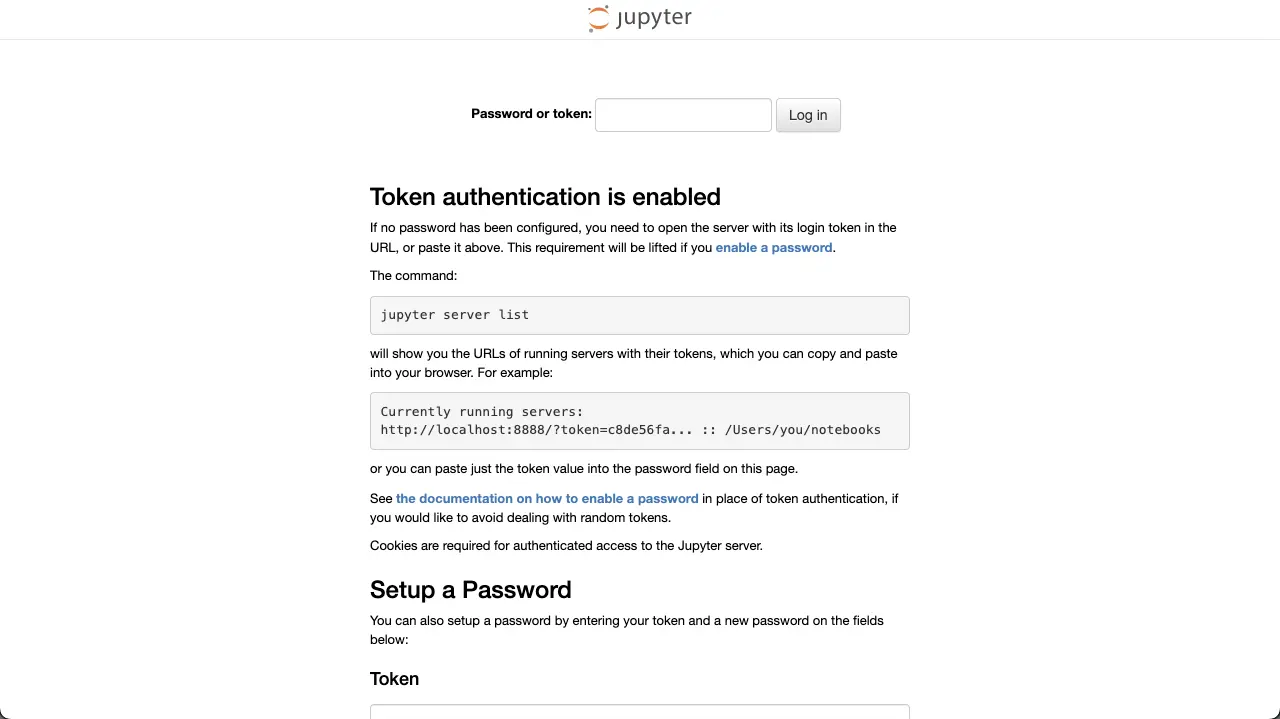This screenshot has width=1280, height=719.
Task: Open the 'enable a password' link
Action: (773, 248)
